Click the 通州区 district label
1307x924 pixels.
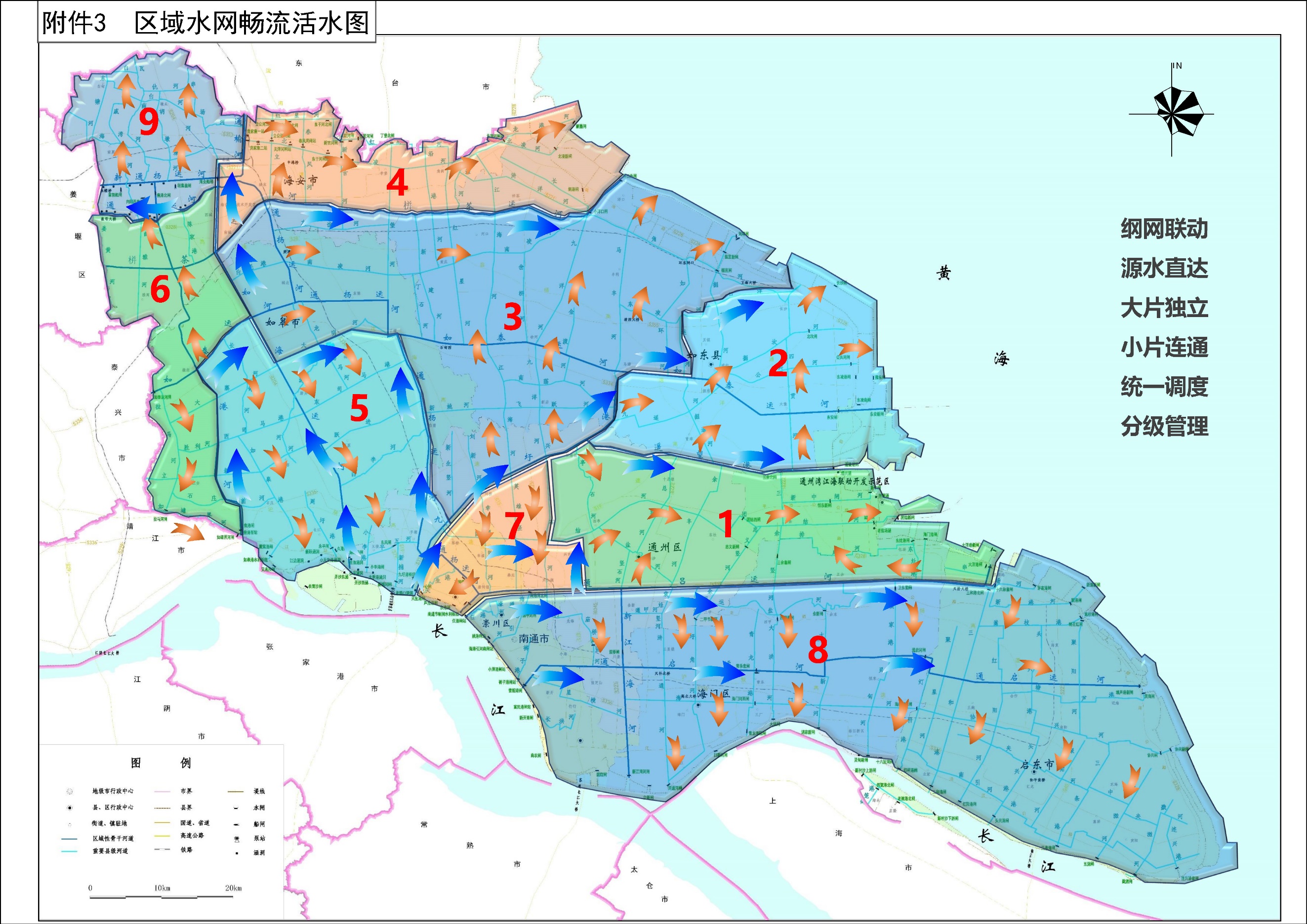(665, 547)
